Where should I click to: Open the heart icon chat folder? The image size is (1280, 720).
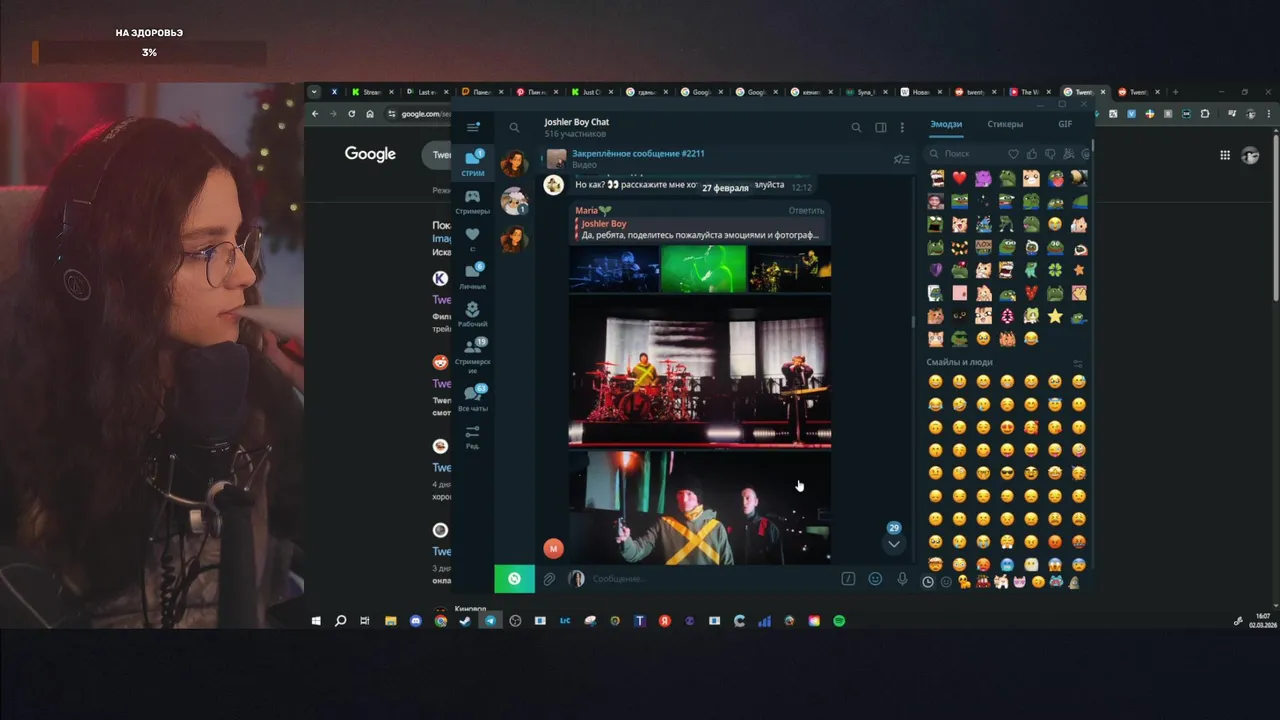473,238
